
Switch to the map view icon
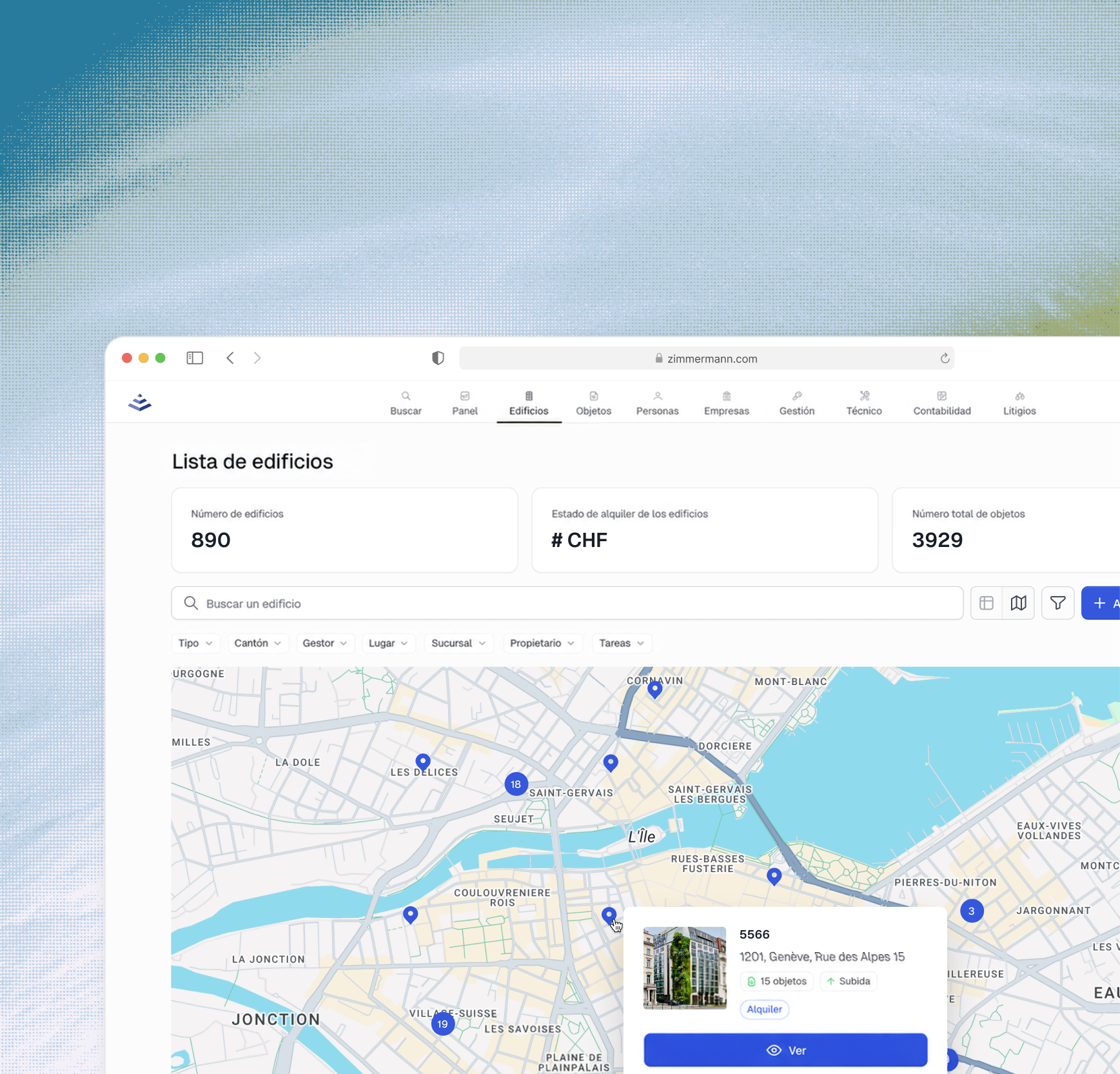click(x=1019, y=603)
